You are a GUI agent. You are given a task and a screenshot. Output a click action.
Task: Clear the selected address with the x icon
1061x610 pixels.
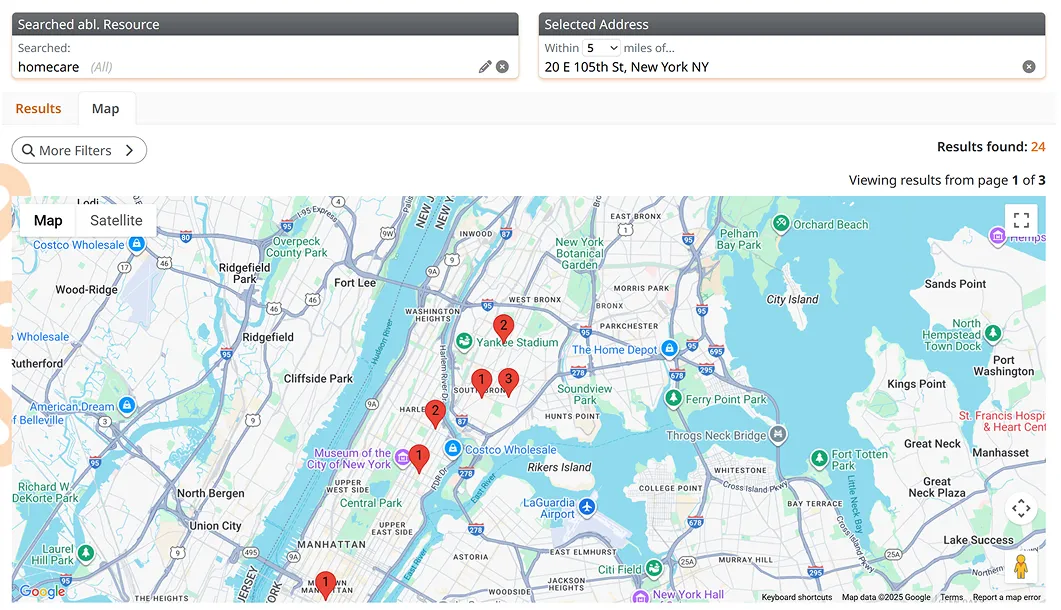pyautogui.click(x=1029, y=66)
